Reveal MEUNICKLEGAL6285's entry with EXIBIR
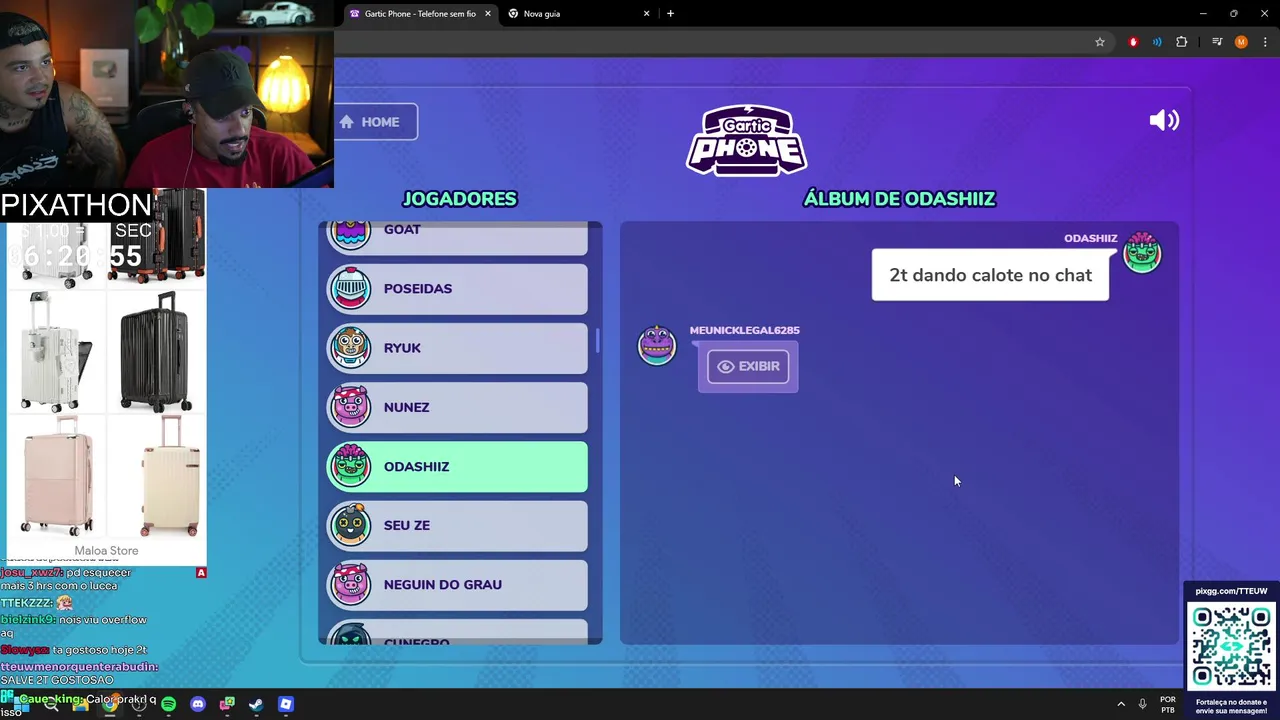Viewport: 1280px width, 720px height. 748,366
